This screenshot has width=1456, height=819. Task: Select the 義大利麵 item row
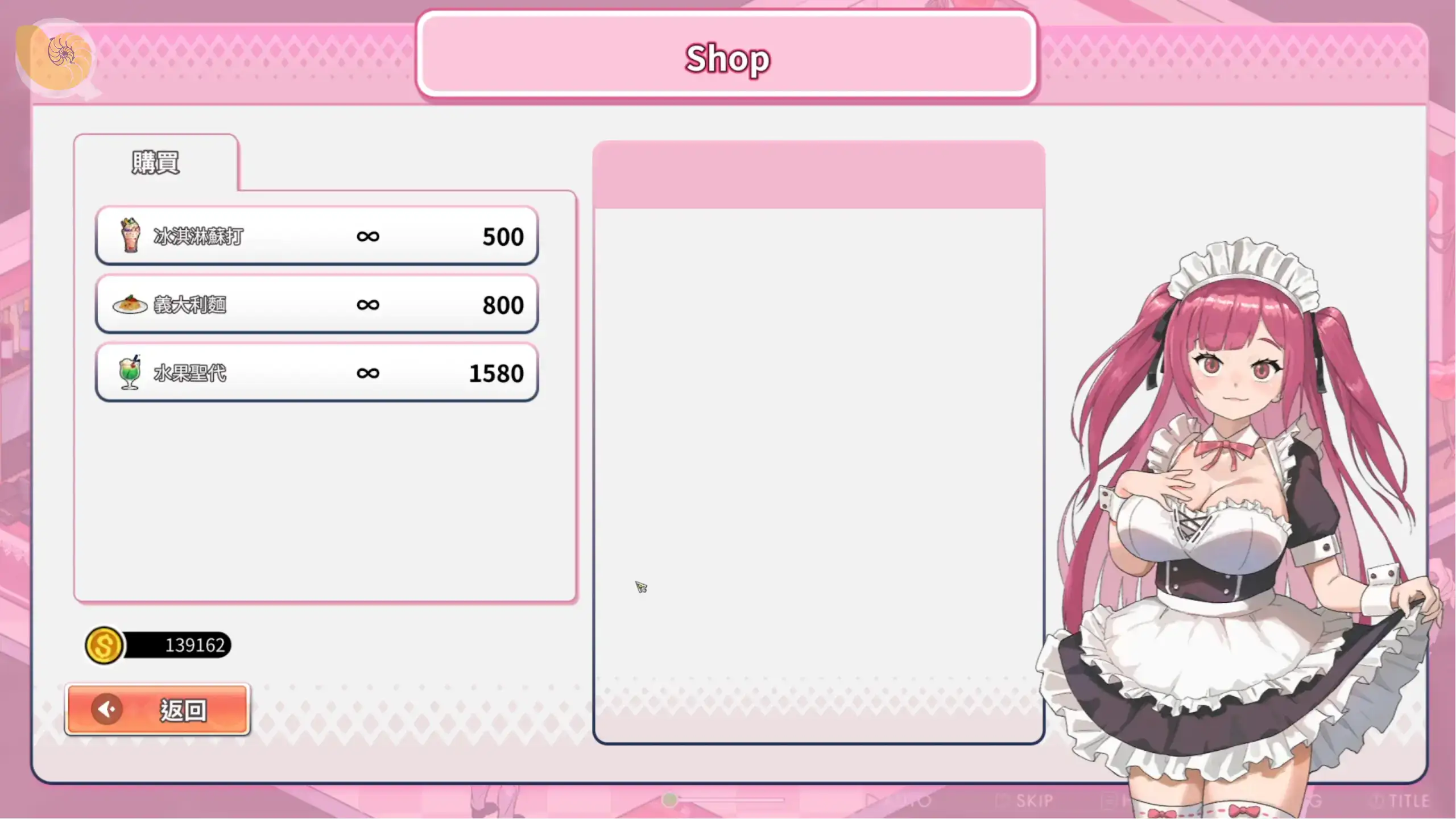(317, 304)
